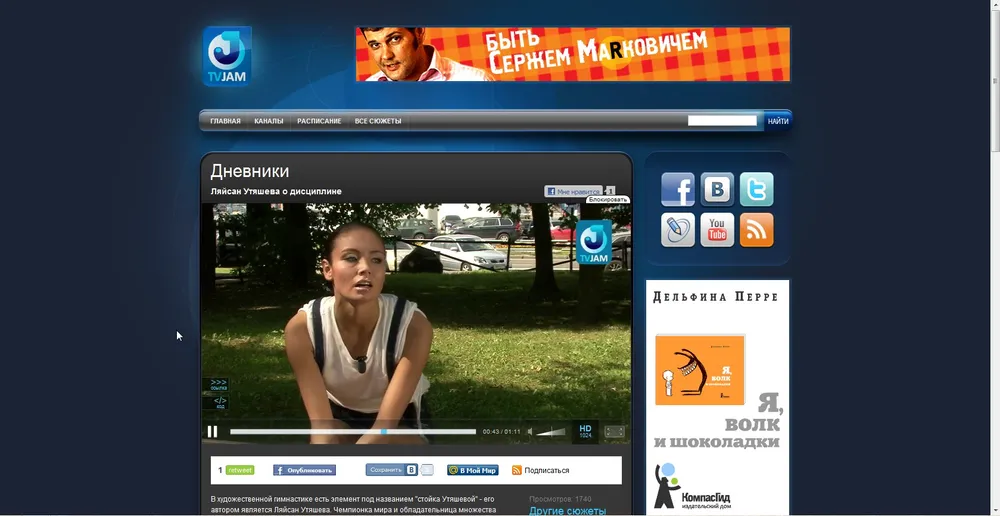The image size is (1000, 516).
Task: Open the YouTube channel icon
Action: [x=717, y=230]
